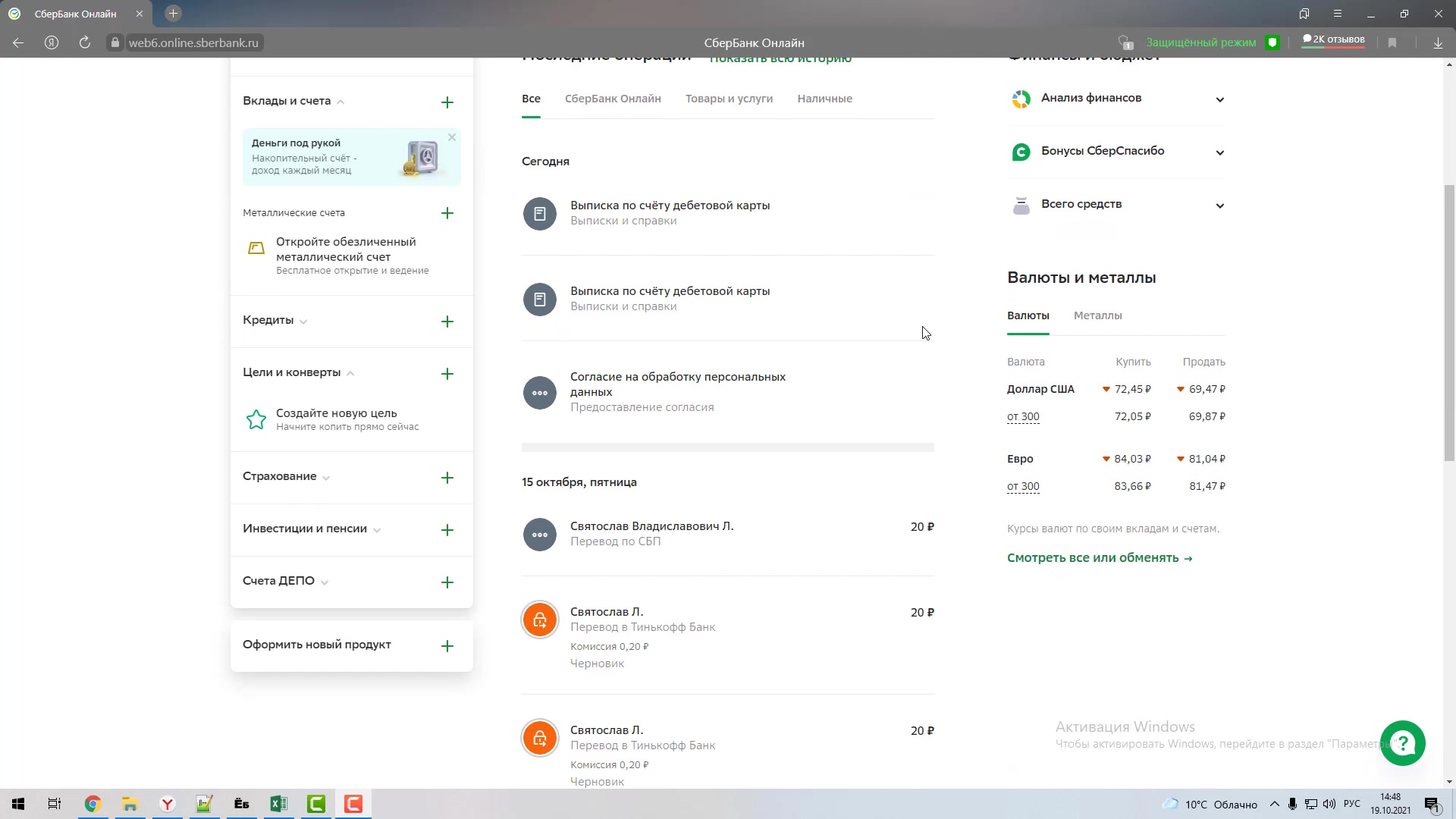
Task: Expand the Всего средств dropdown
Action: [1219, 206]
